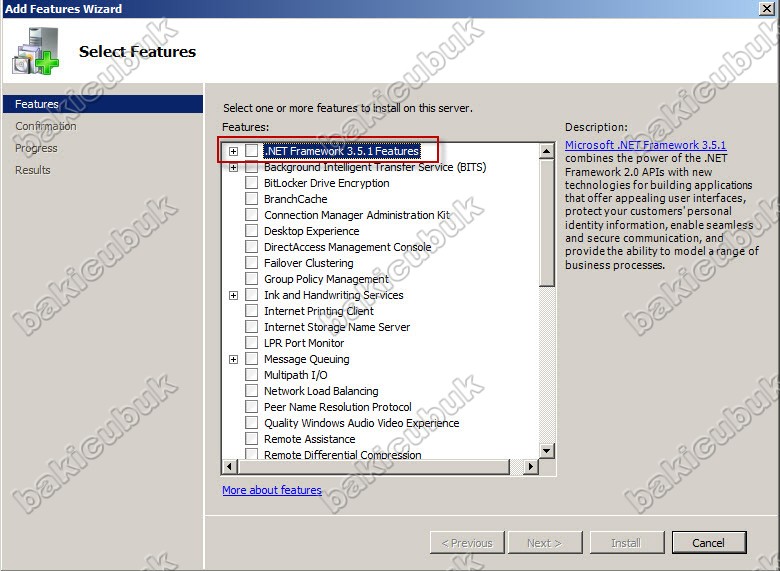Viewport: 780px width, 571px height.
Task: Cancel the Add Features Wizard
Action: 709,543
